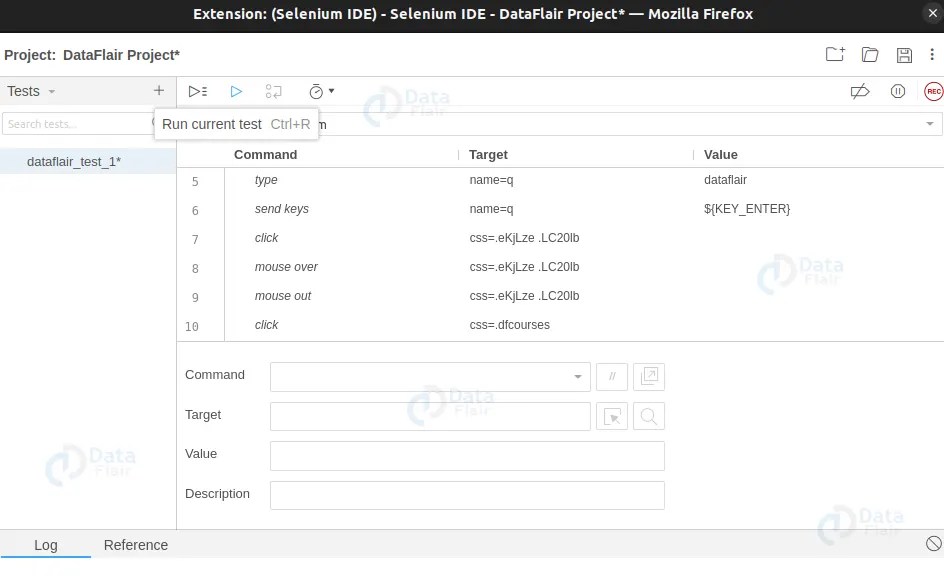The image size is (944, 579).
Task: Open the target search magnifier icon
Action: 649,416
